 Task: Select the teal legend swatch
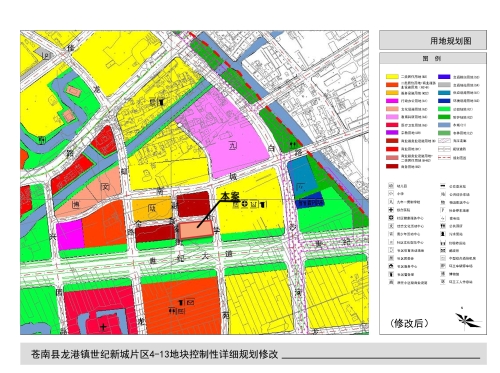[444, 93]
